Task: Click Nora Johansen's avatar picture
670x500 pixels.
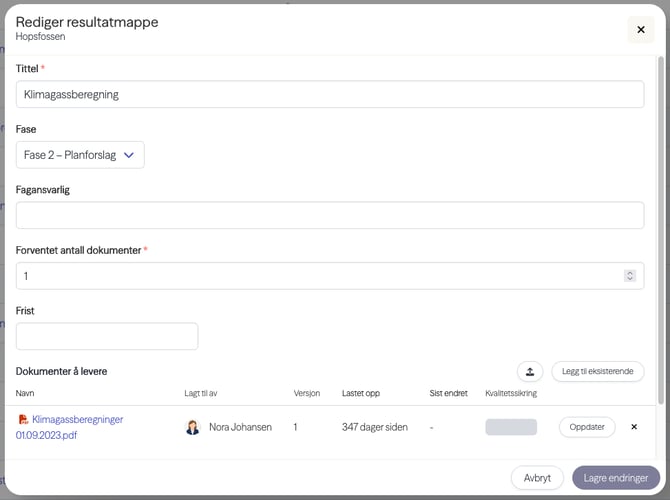Action: pos(192,427)
